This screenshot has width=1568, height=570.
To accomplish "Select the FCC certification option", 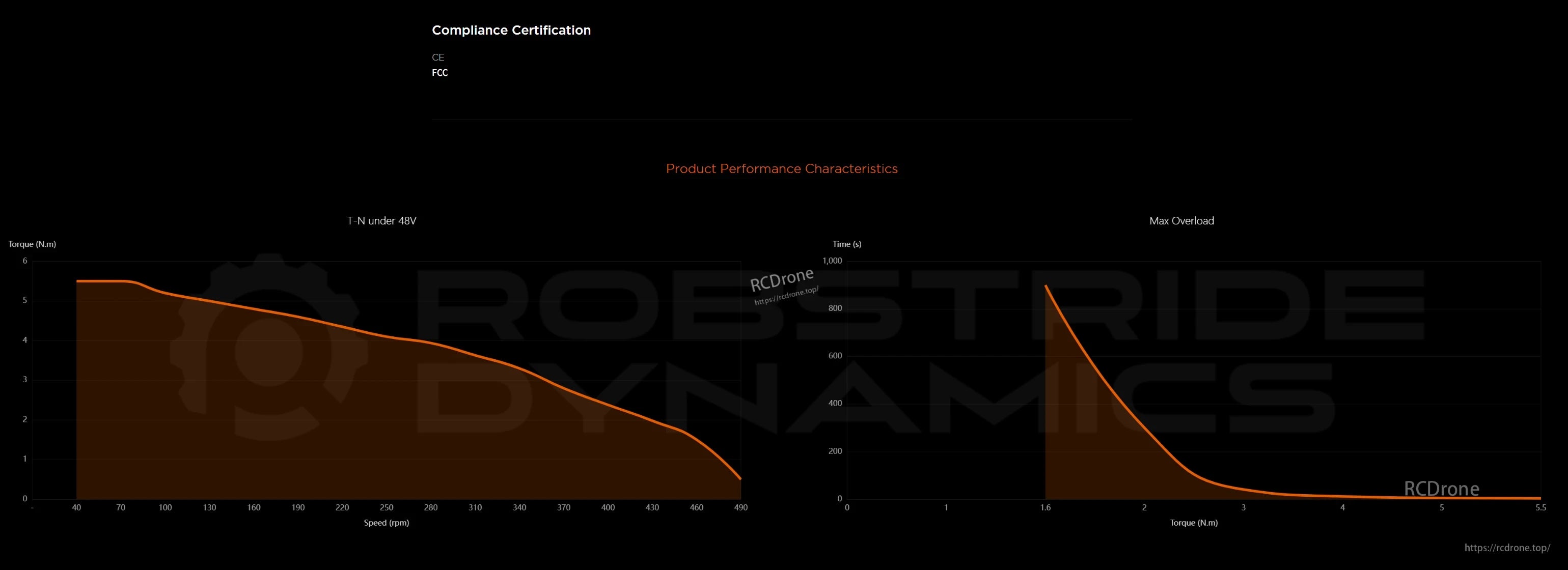I will [x=439, y=72].
